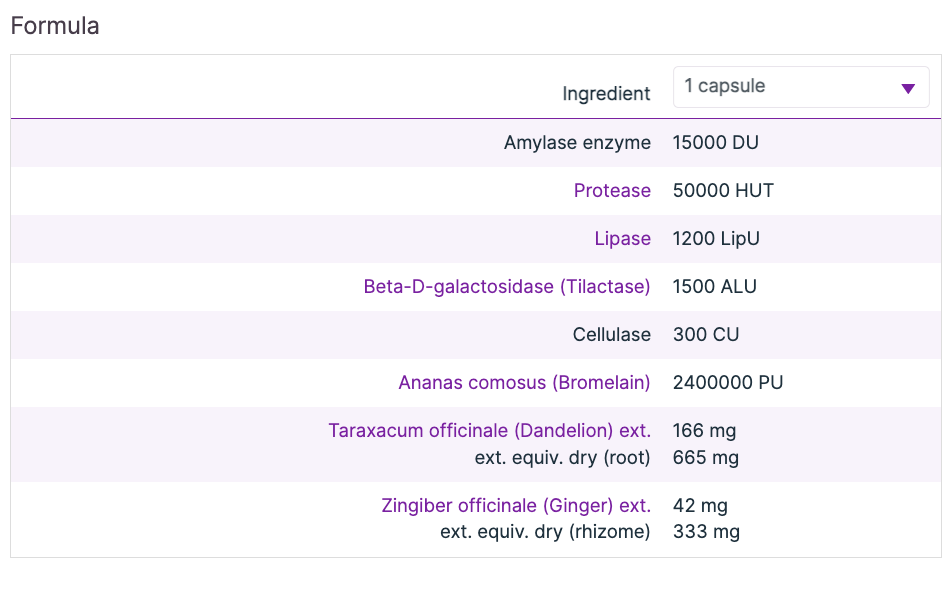Click the 300 CU amount
The height and width of the screenshot is (590, 952).
pyautogui.click(x=706, y=335)
